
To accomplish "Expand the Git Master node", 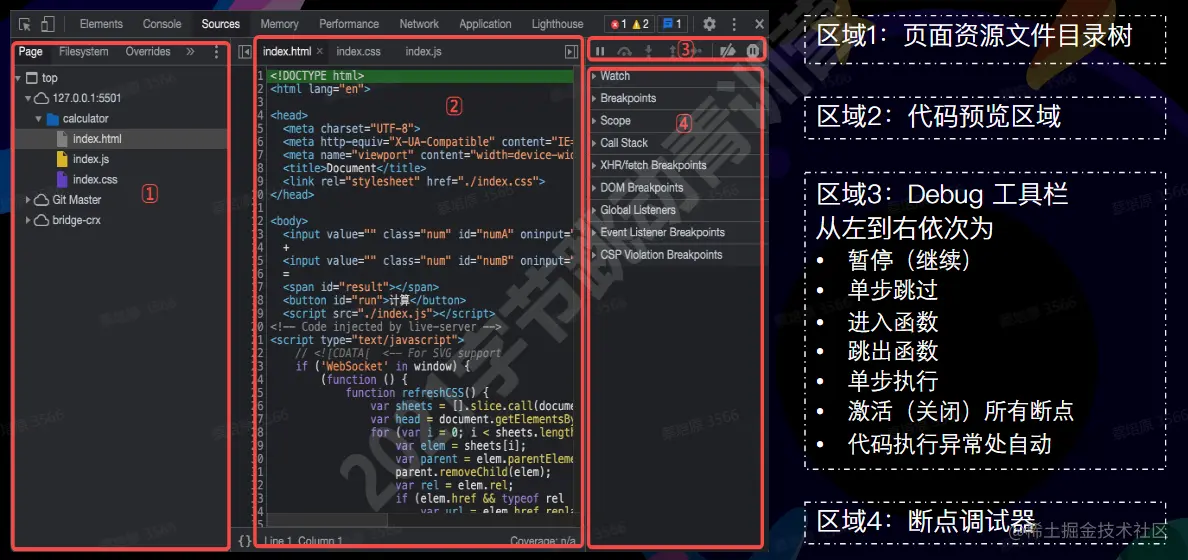I will point(28,200).
